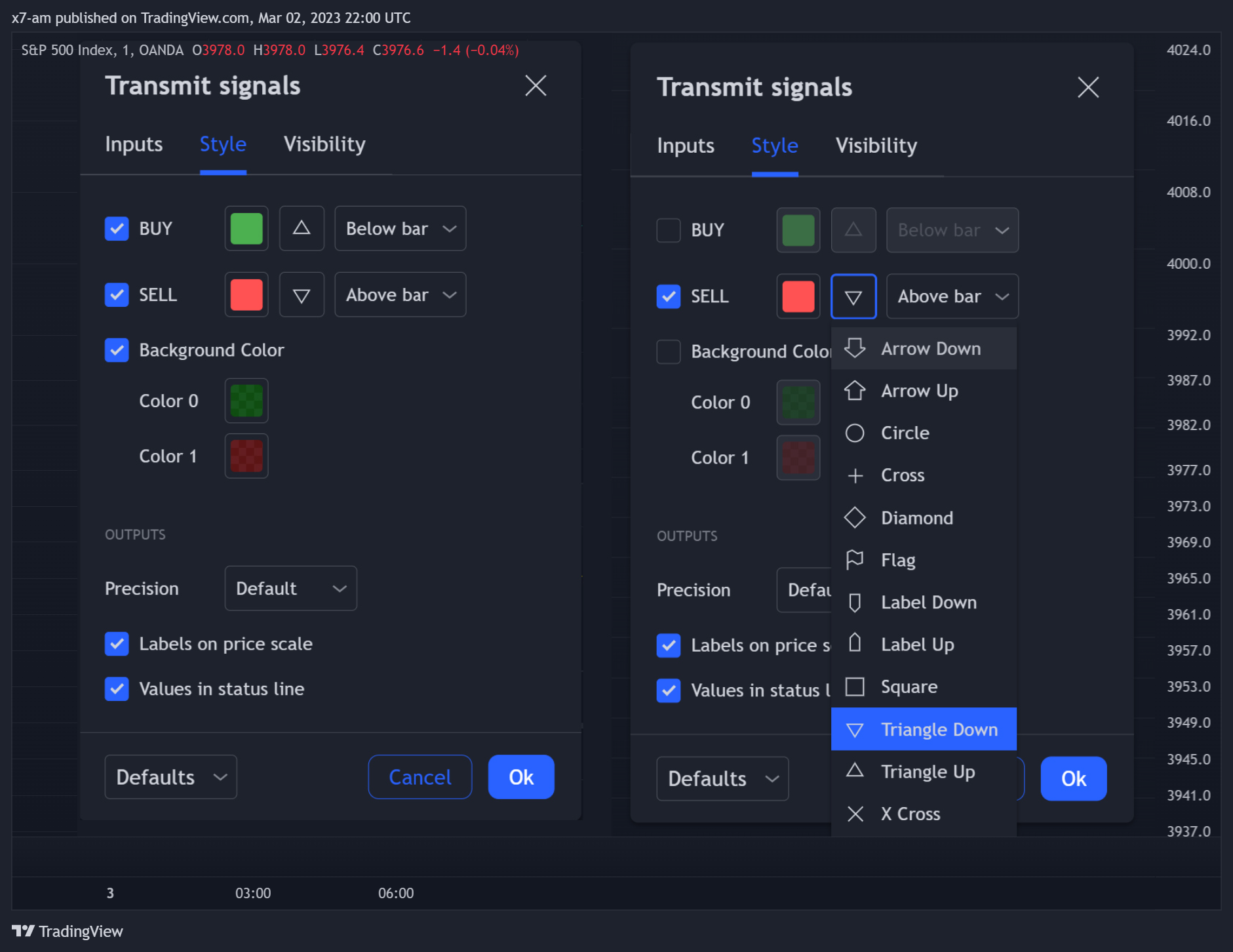Choose Square shape option
Viewport: 1233px width, 952px height.
click(x=924, y=686)
